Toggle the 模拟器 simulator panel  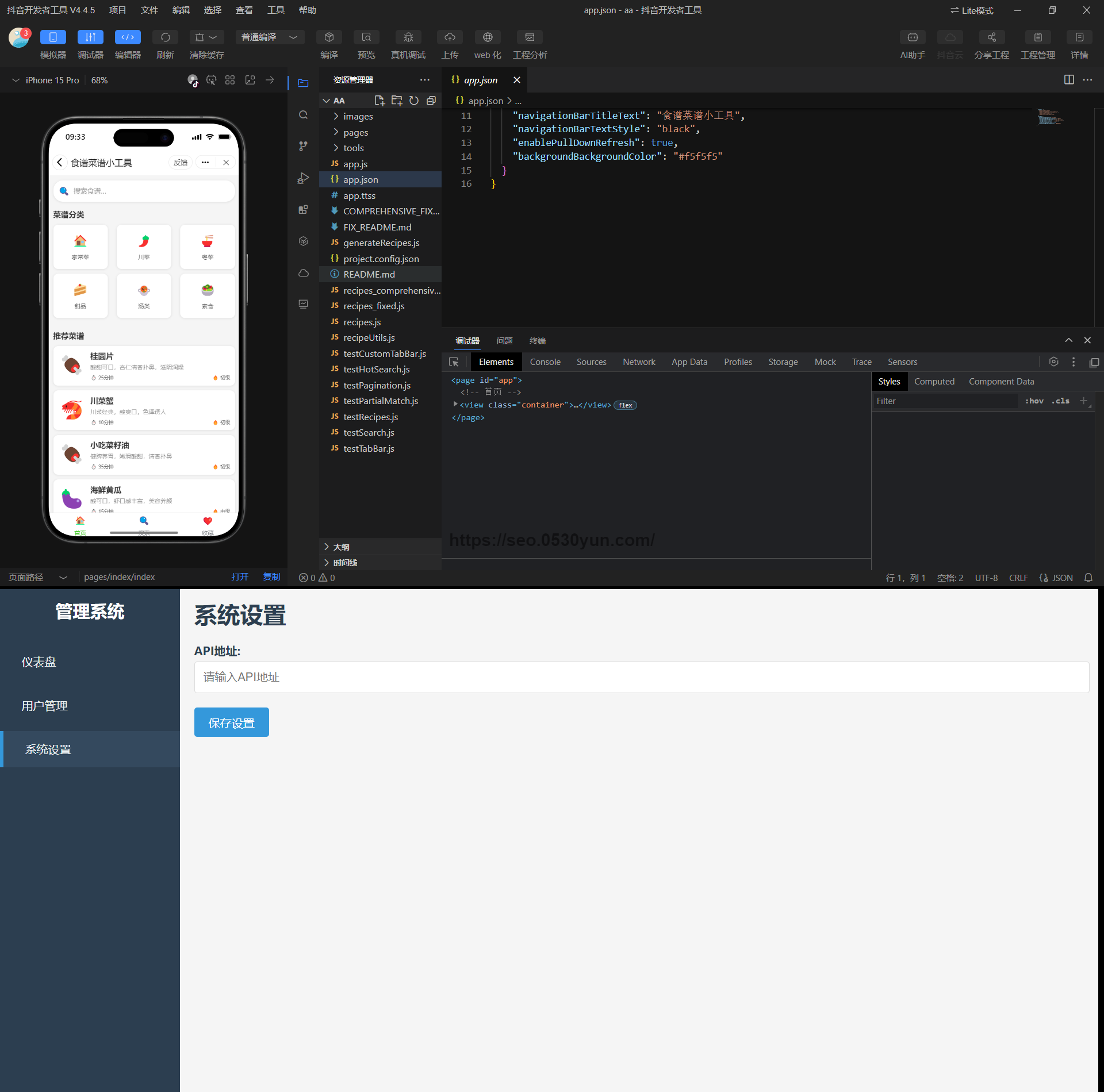click(53, 37)
